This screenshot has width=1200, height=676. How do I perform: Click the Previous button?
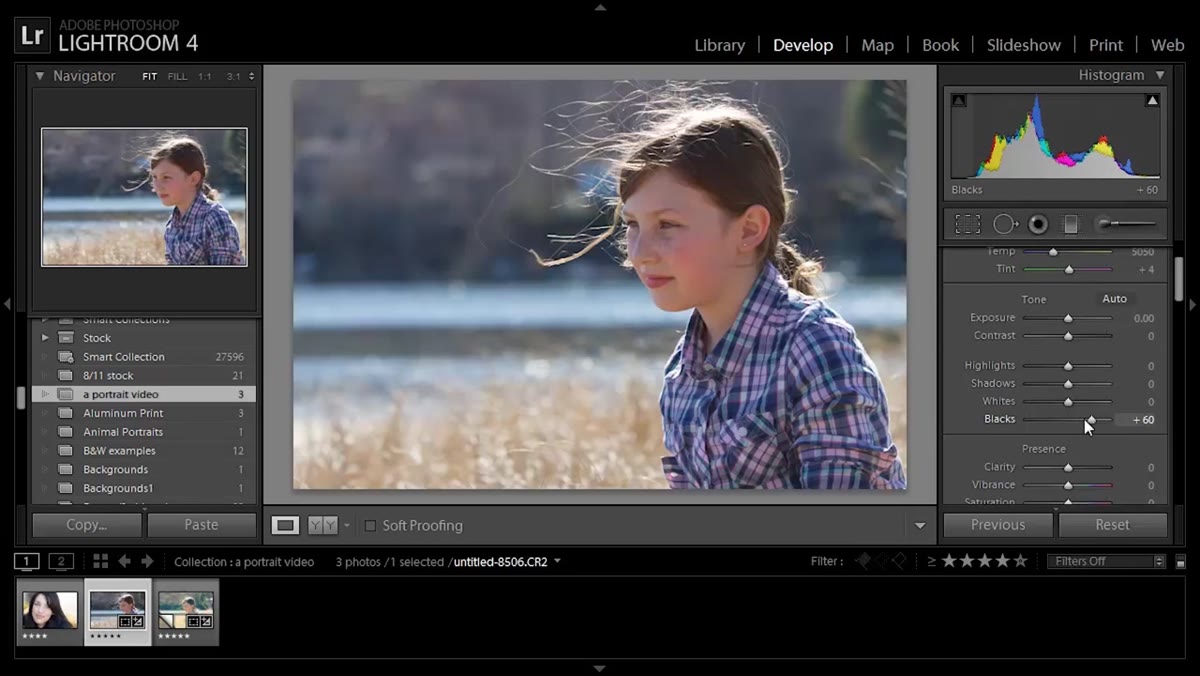click(998, 525)
